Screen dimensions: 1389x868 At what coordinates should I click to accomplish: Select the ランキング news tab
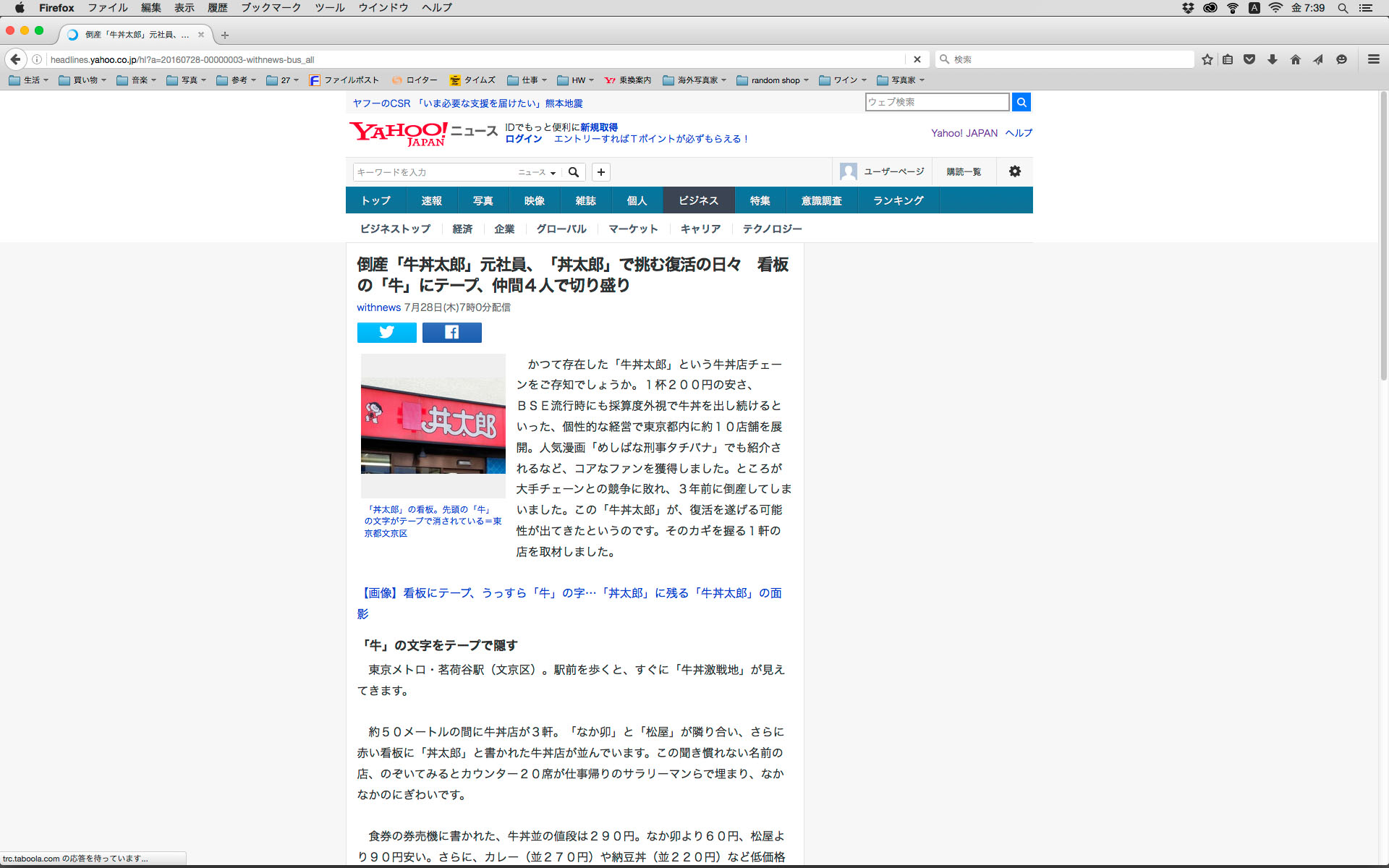tap(898, 200)
